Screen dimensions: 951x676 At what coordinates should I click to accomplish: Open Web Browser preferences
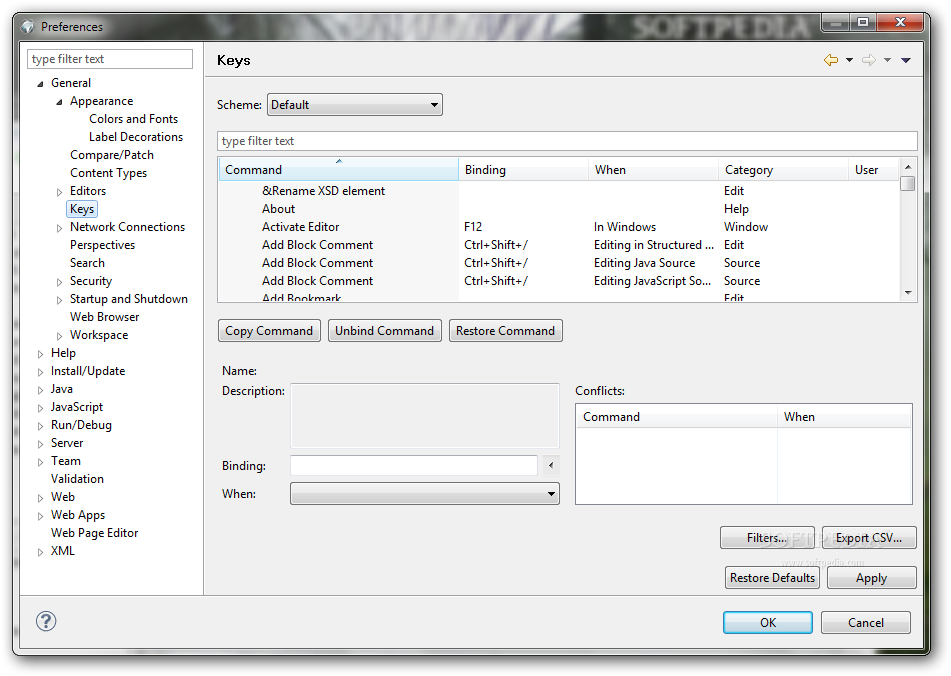104,317
